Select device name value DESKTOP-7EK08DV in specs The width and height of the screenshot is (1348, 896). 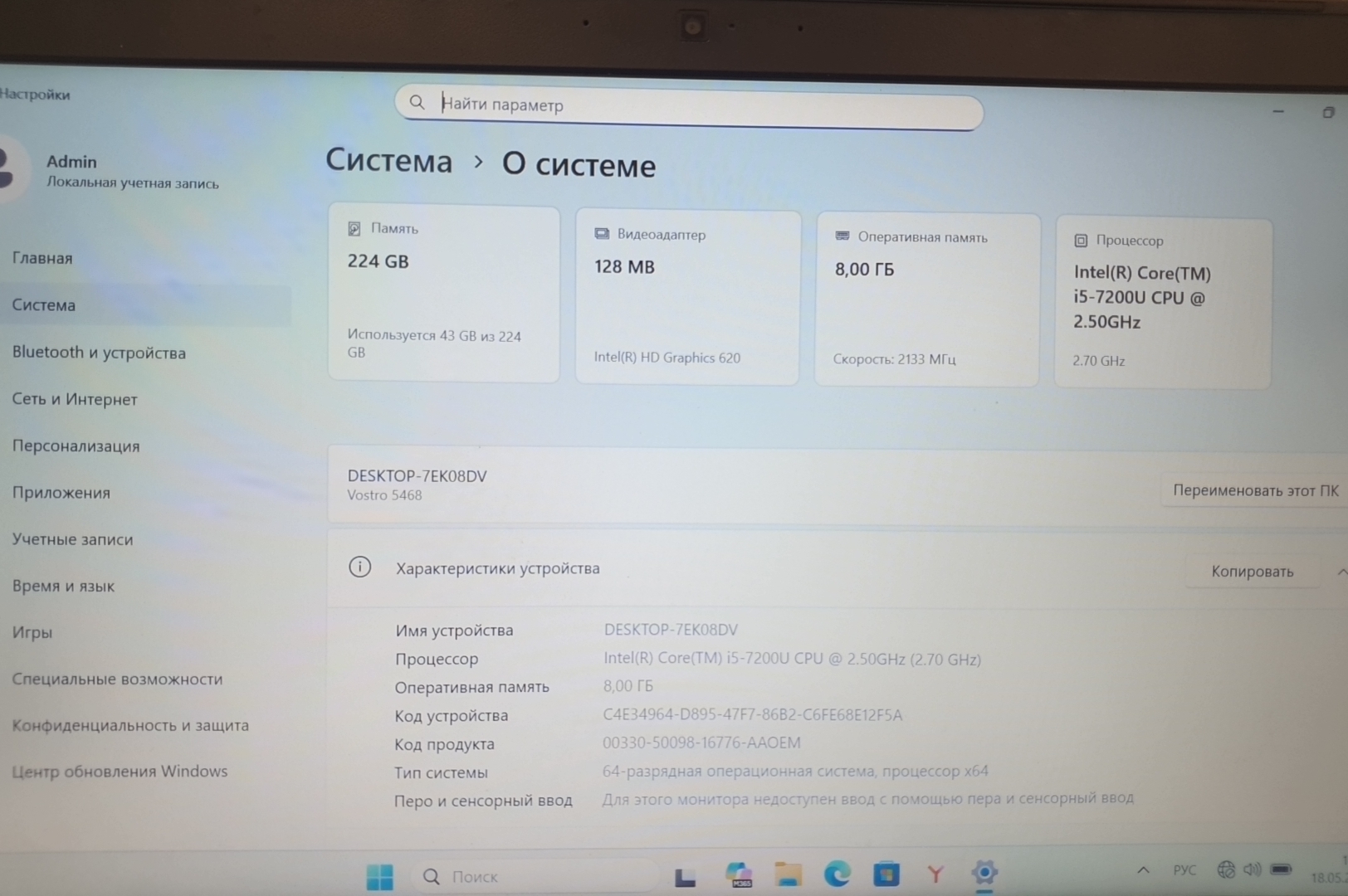pos(671,630)
